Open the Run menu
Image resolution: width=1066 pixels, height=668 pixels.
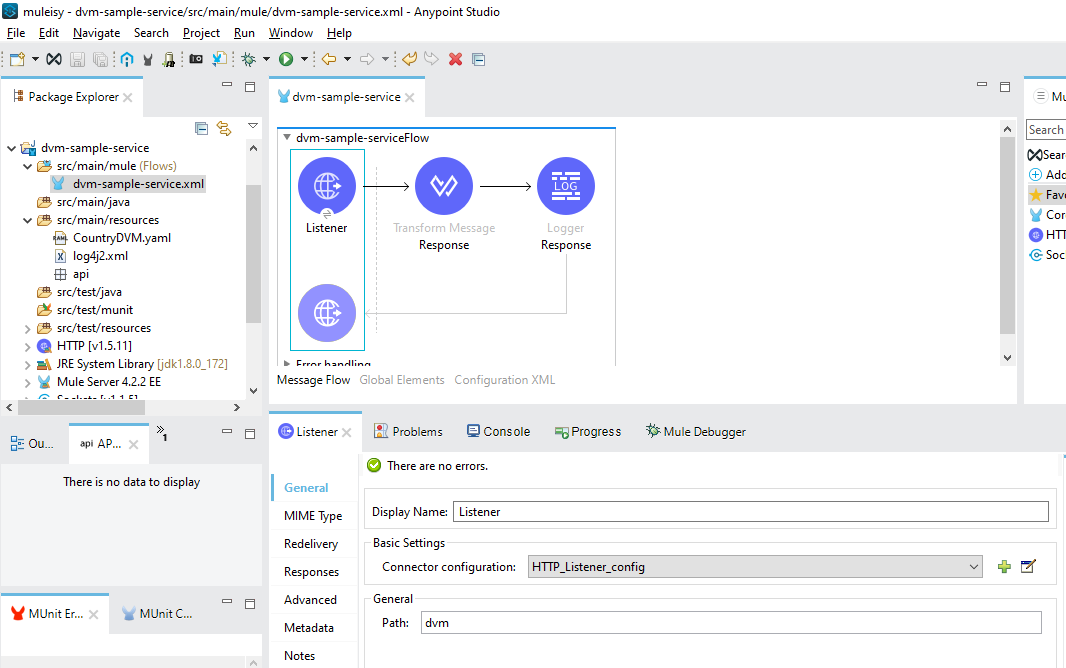coord(244,33)
